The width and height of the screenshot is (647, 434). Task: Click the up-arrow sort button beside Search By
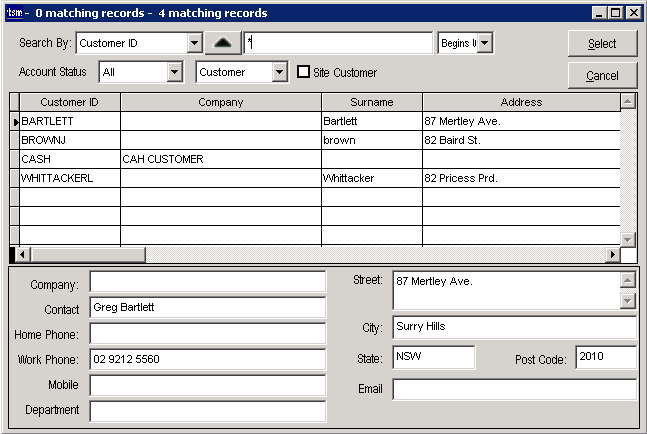coord(223,43)
